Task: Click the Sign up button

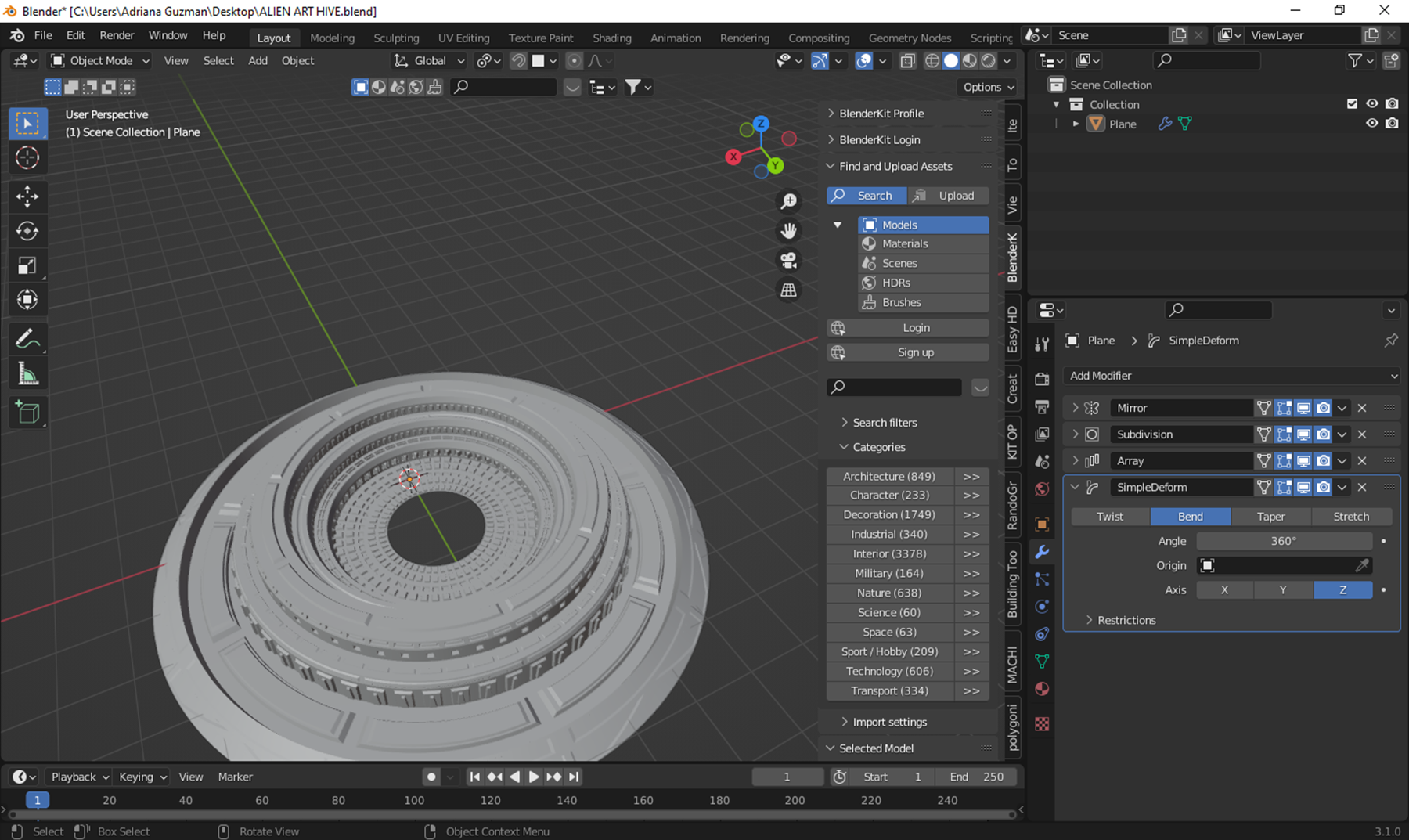Action: 908,352
